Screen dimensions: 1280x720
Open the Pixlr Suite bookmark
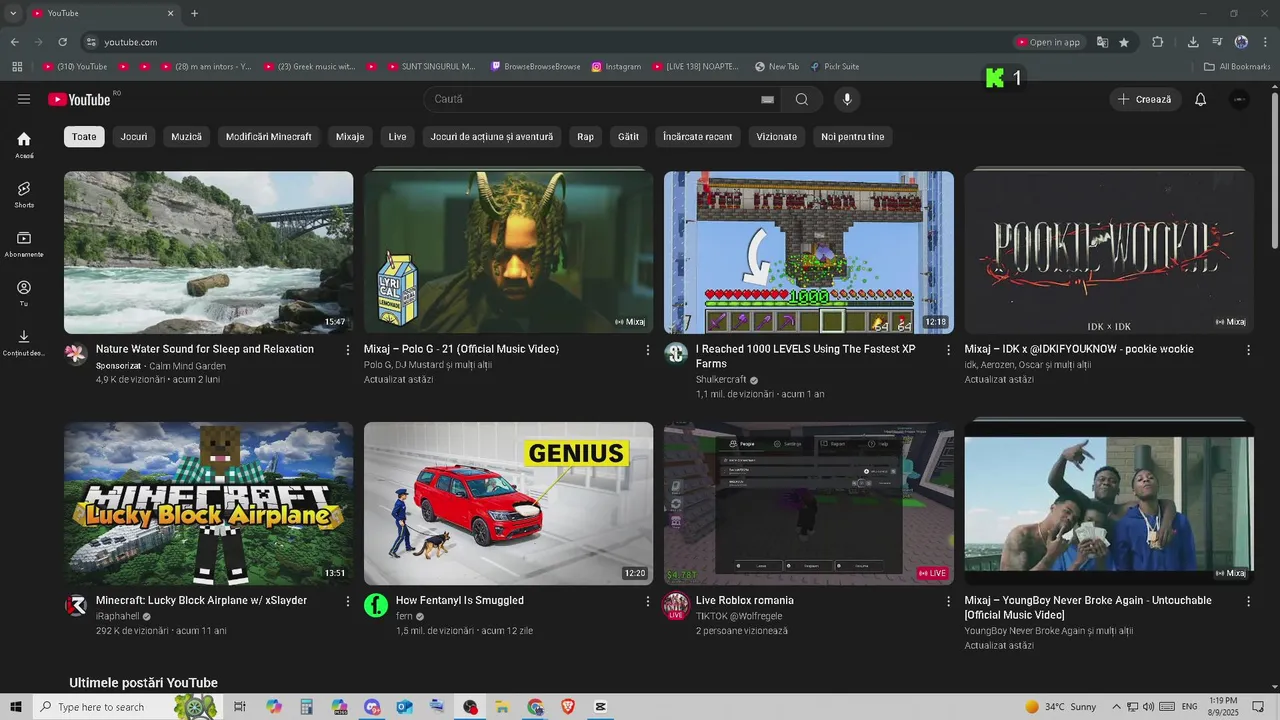pos(835,67)
